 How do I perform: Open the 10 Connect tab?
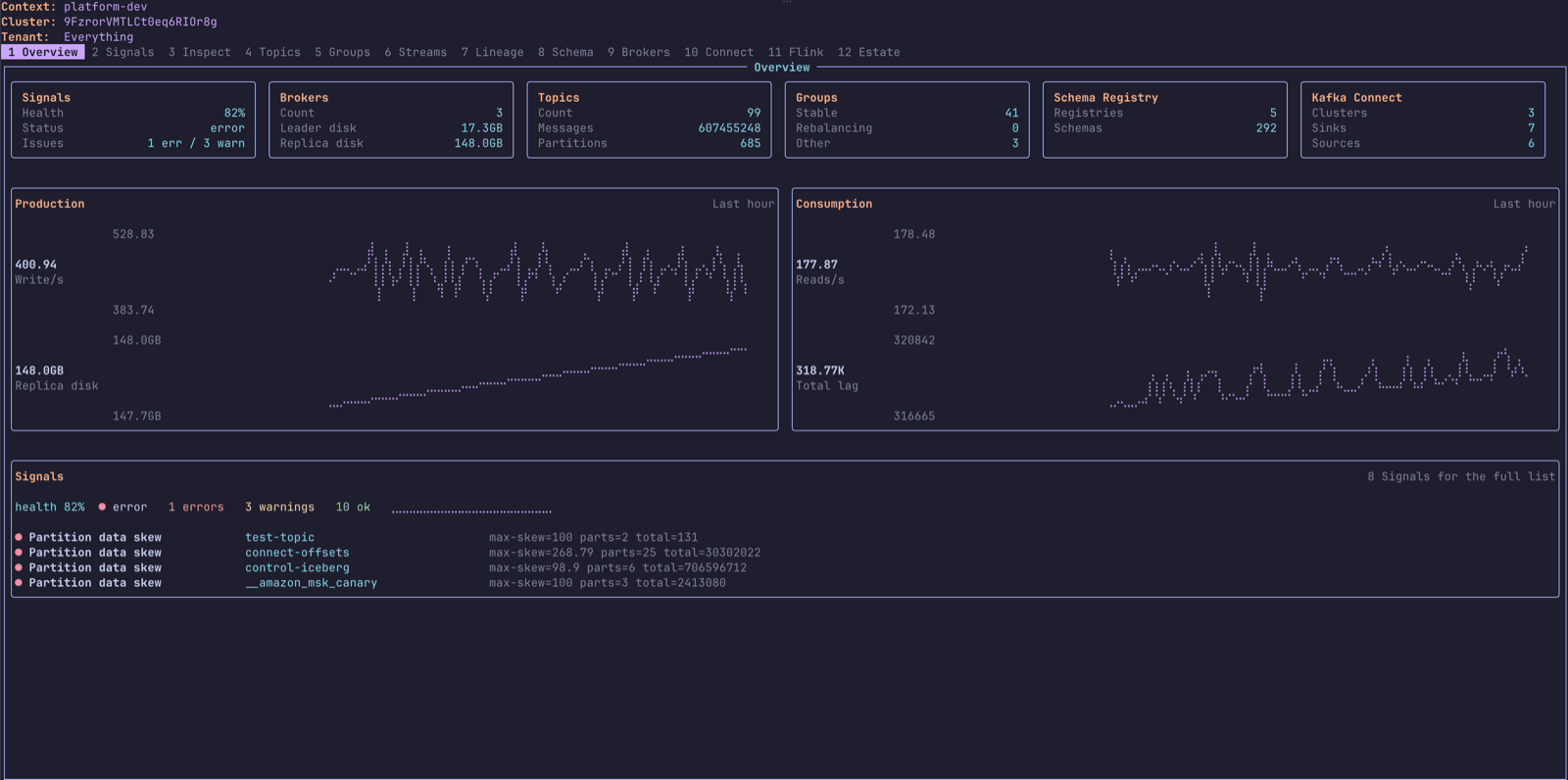coord(719,52)
